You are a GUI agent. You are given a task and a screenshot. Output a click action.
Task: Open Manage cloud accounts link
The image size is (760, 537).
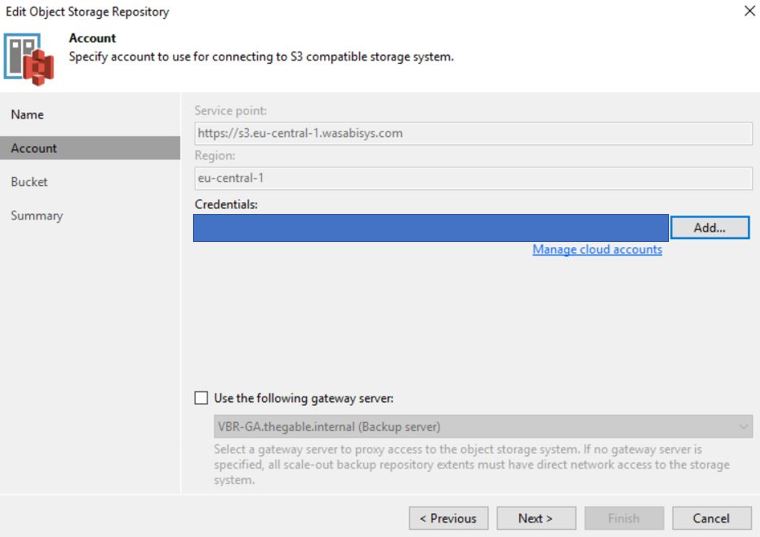(x=597, y=249)
